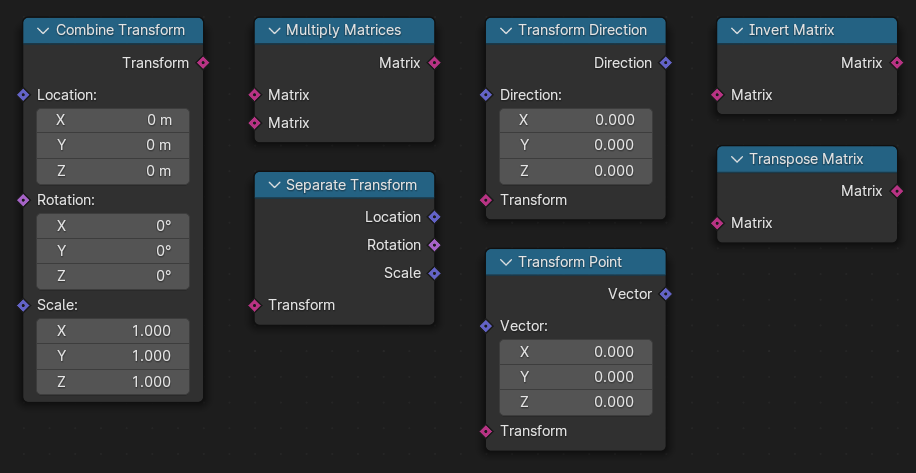Click Transpose Matrix's Matrix output socket
Viewport: 916px width, 473px height.
(x=897, y=191)
